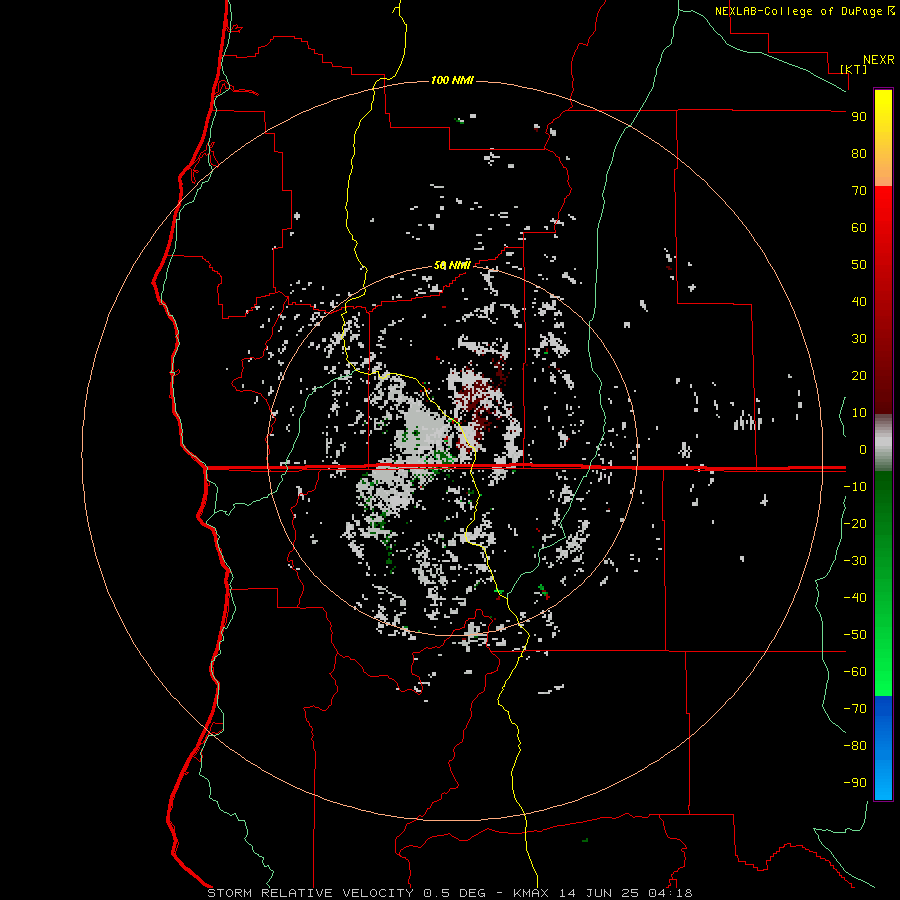Screen dimensions: 900x900
Task: Click the -60 knot scale value
Action: (x=855, y=672)
